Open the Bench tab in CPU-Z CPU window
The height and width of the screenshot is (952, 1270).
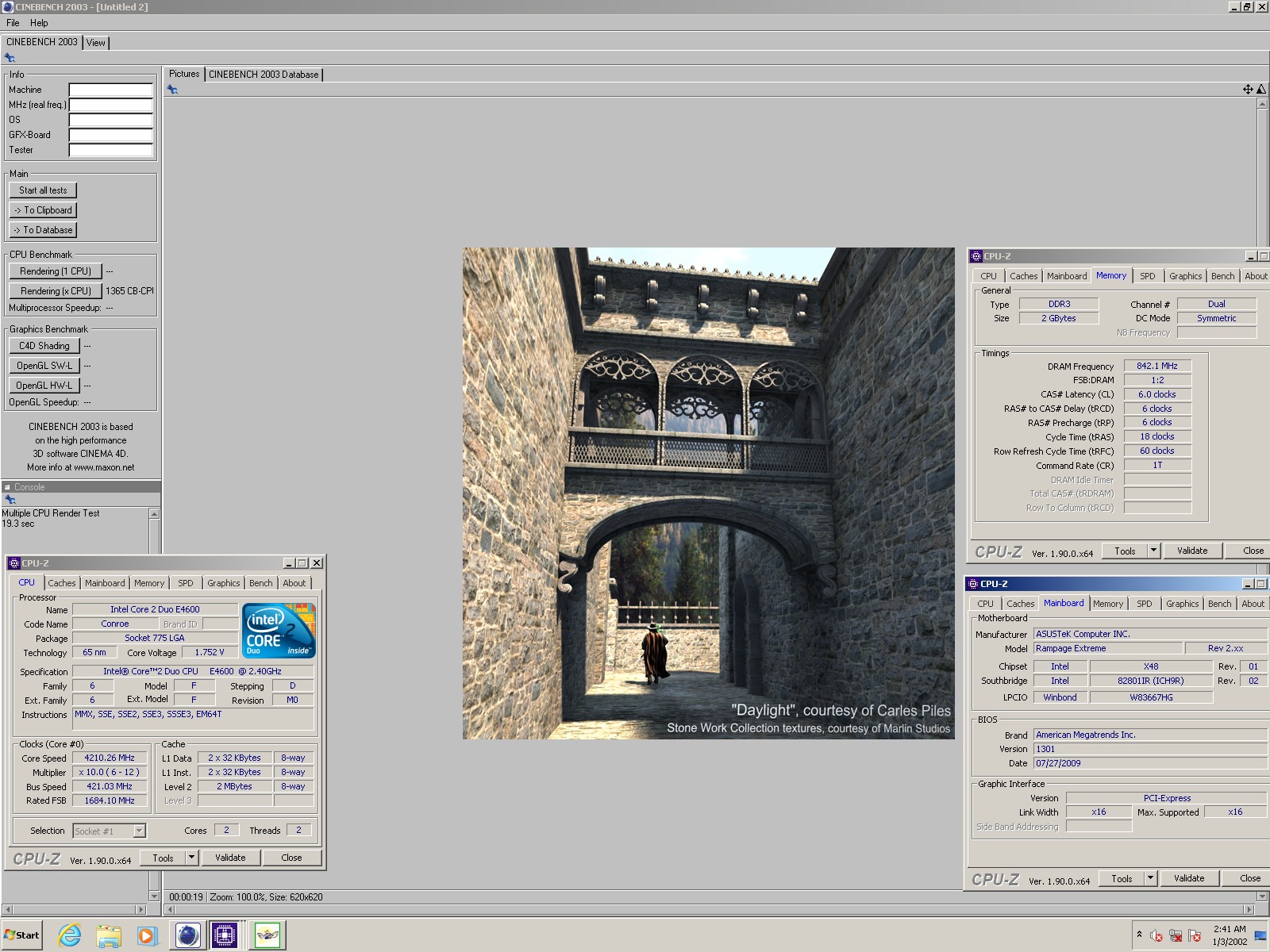pyautogui.click(x=260, y=583)
